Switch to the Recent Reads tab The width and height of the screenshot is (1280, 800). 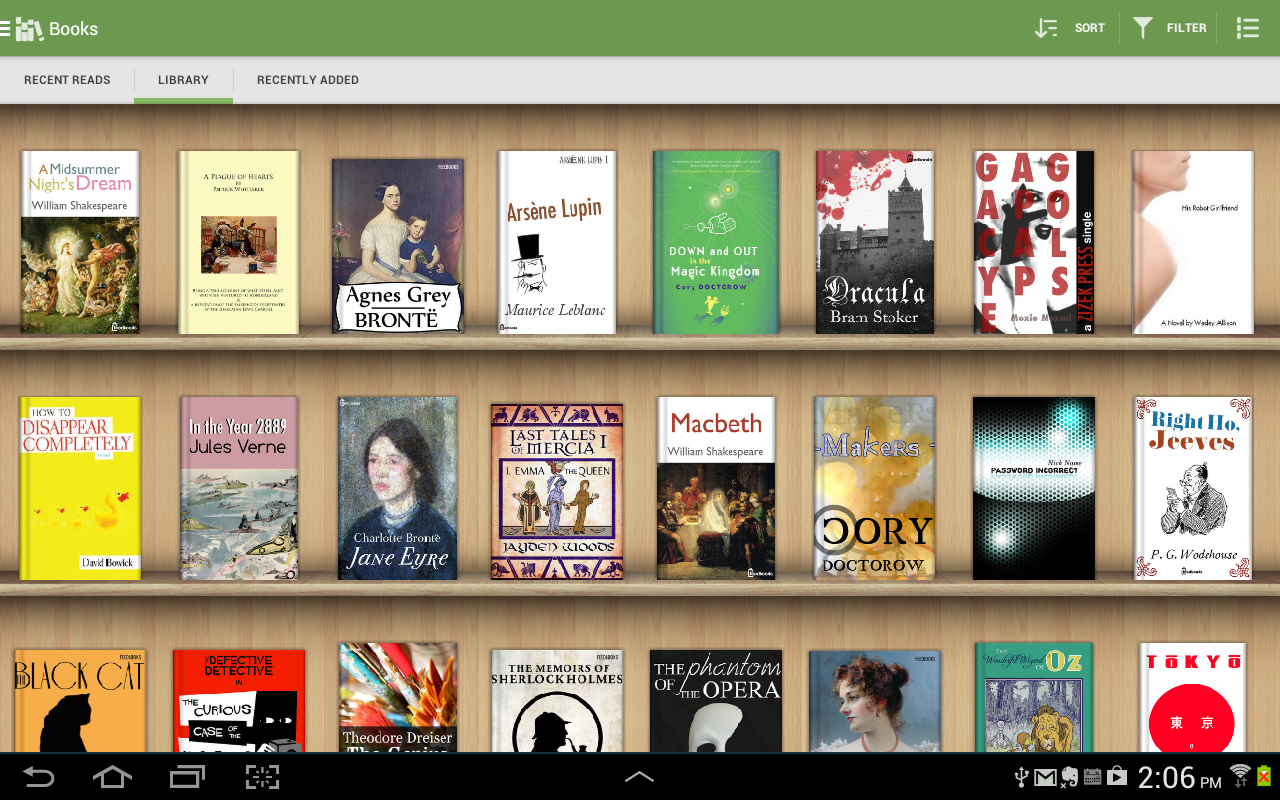click(x=67, y=80)
